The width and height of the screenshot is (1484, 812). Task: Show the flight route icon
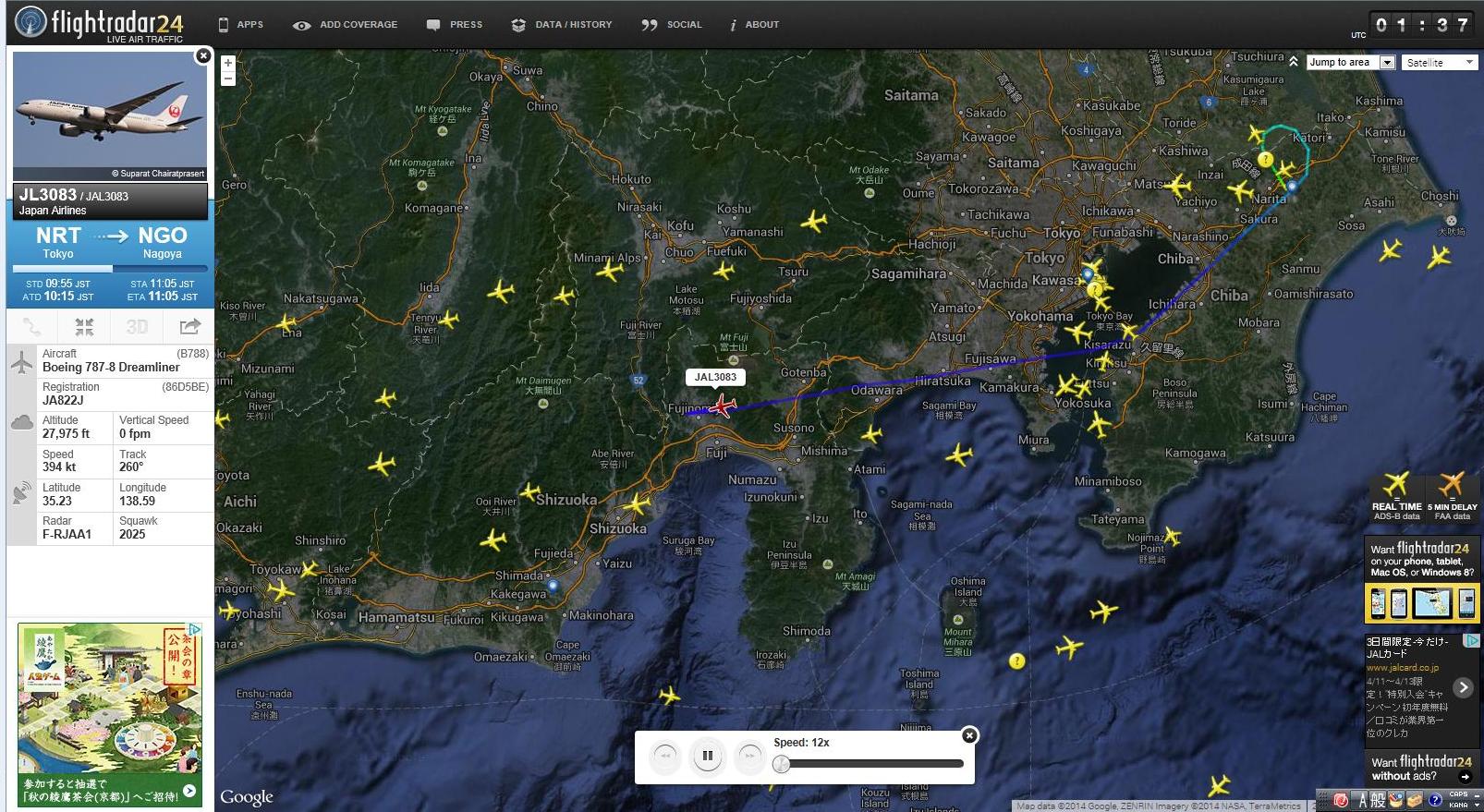[x=31, y=326]
